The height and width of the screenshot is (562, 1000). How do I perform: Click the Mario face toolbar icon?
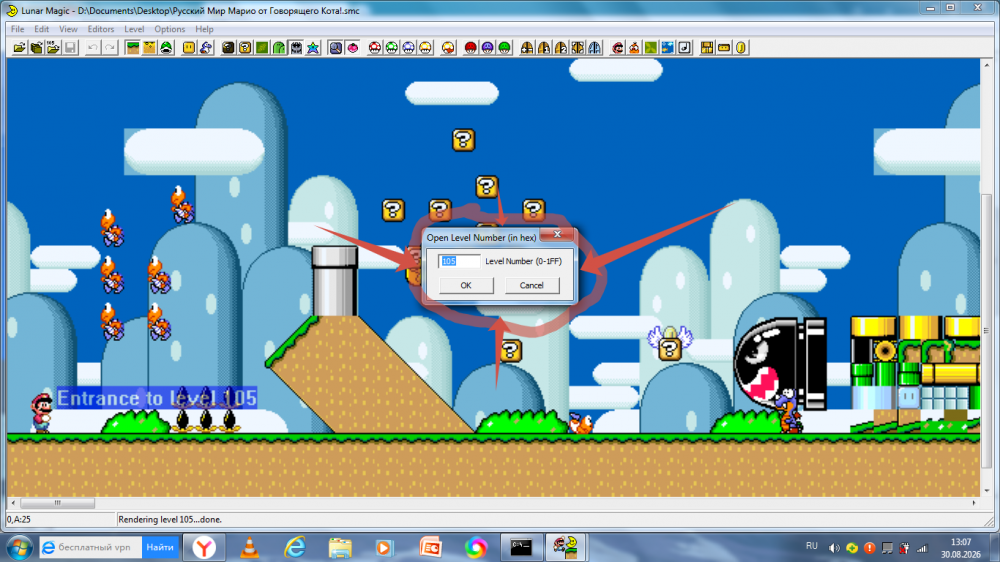click(x=617, y=48)
